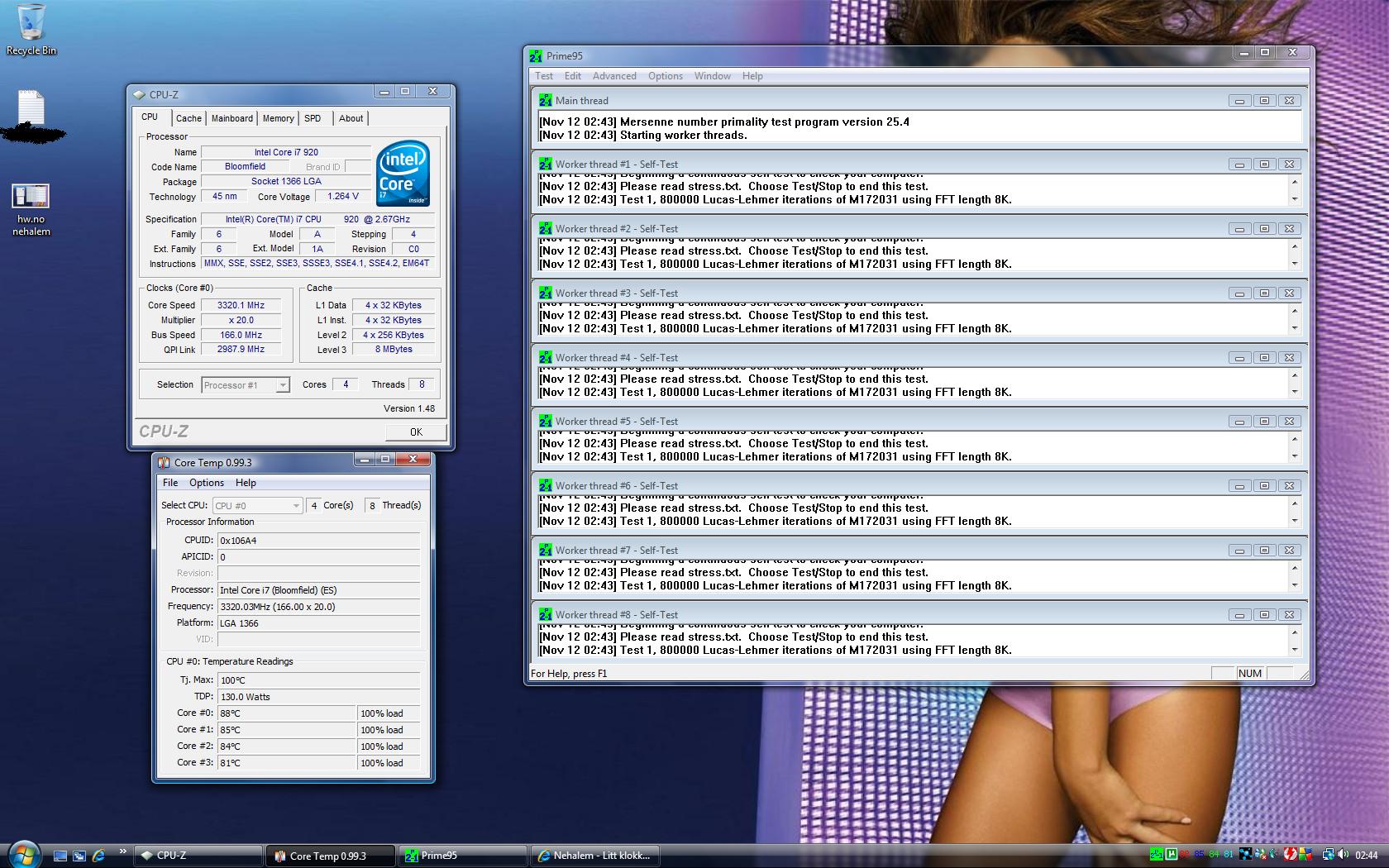Click the Intel Core i7 logo
The width and height of the screenshot is (1389, 868).
pos(403,173)
